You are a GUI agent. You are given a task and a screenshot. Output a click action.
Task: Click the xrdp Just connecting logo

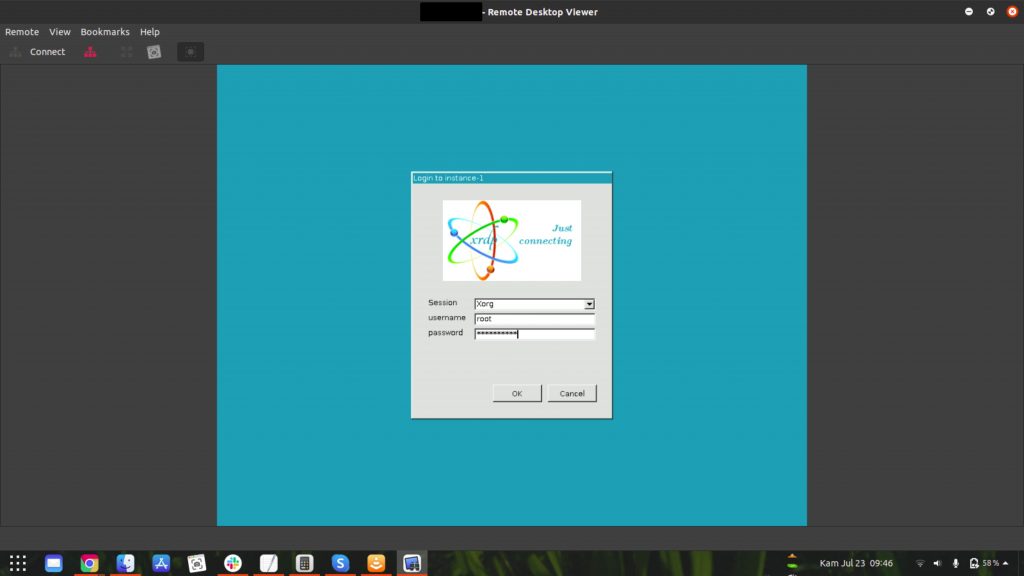click(x=512, y=240)
